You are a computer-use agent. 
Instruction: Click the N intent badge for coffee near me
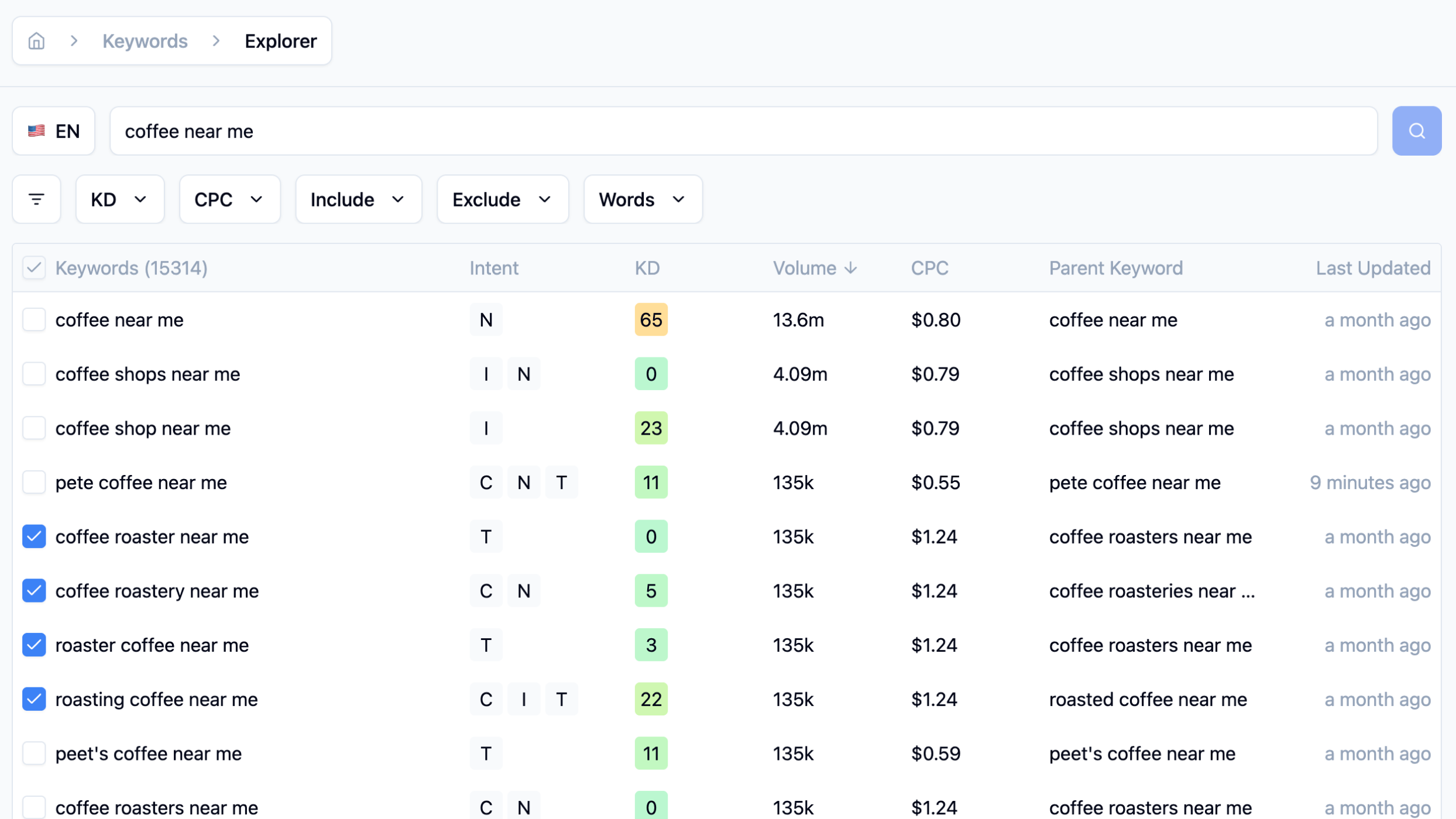(x=486, y=320)
